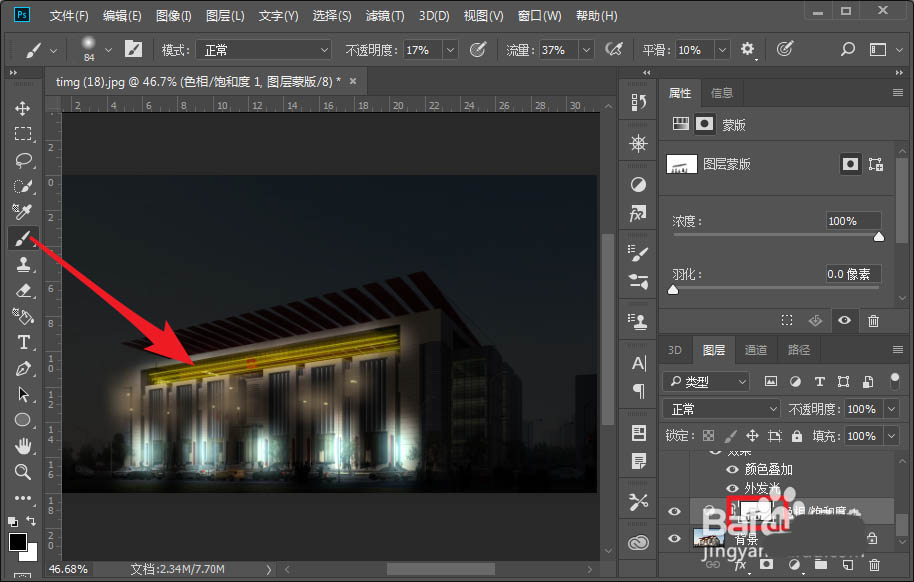Click the search magnifier in options bar
This screenshot has width=914, height=582.
848,50
